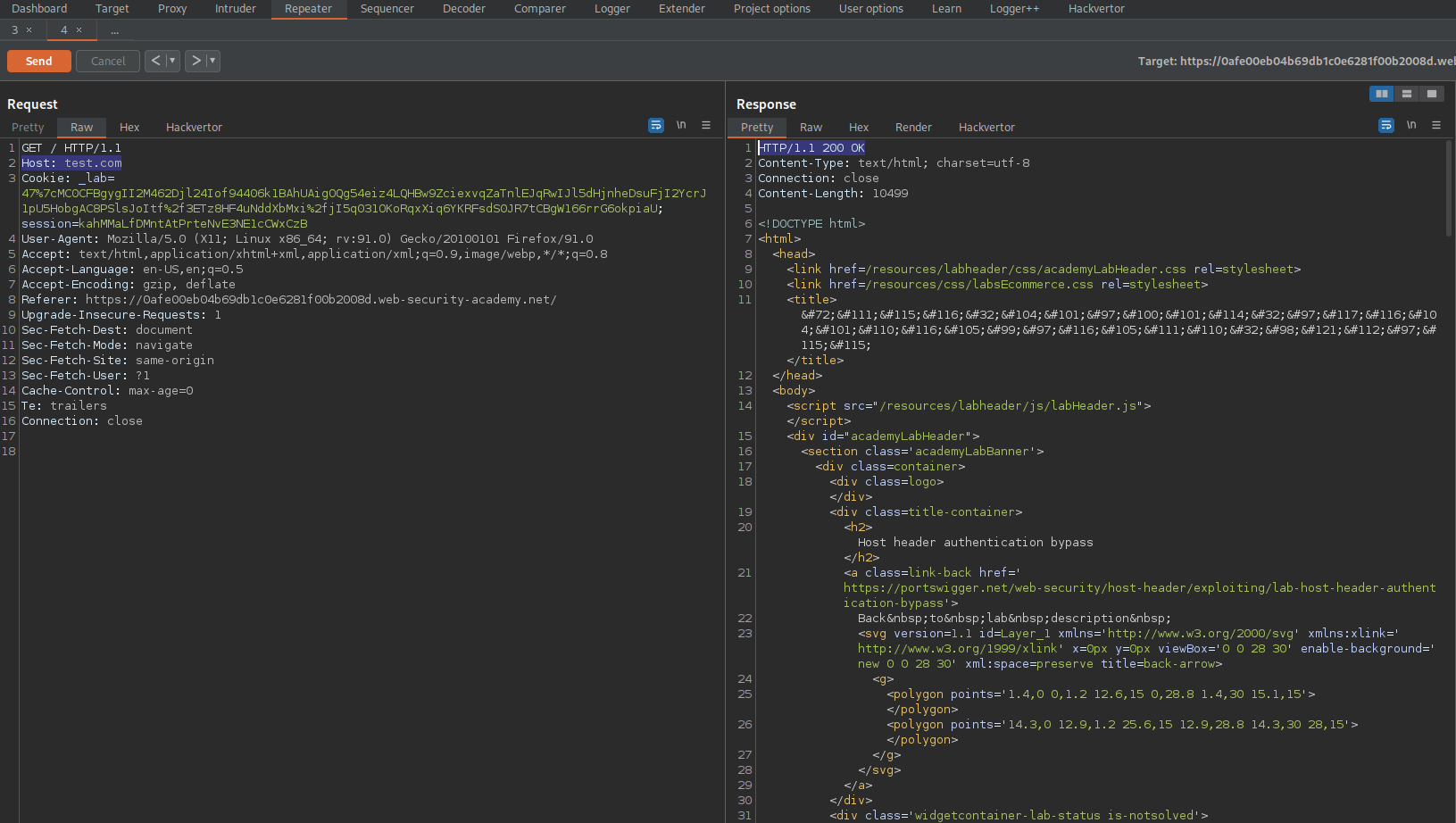Click the Referer header line in request
This screenshot has width=1456, height=823.
[289, 299]
